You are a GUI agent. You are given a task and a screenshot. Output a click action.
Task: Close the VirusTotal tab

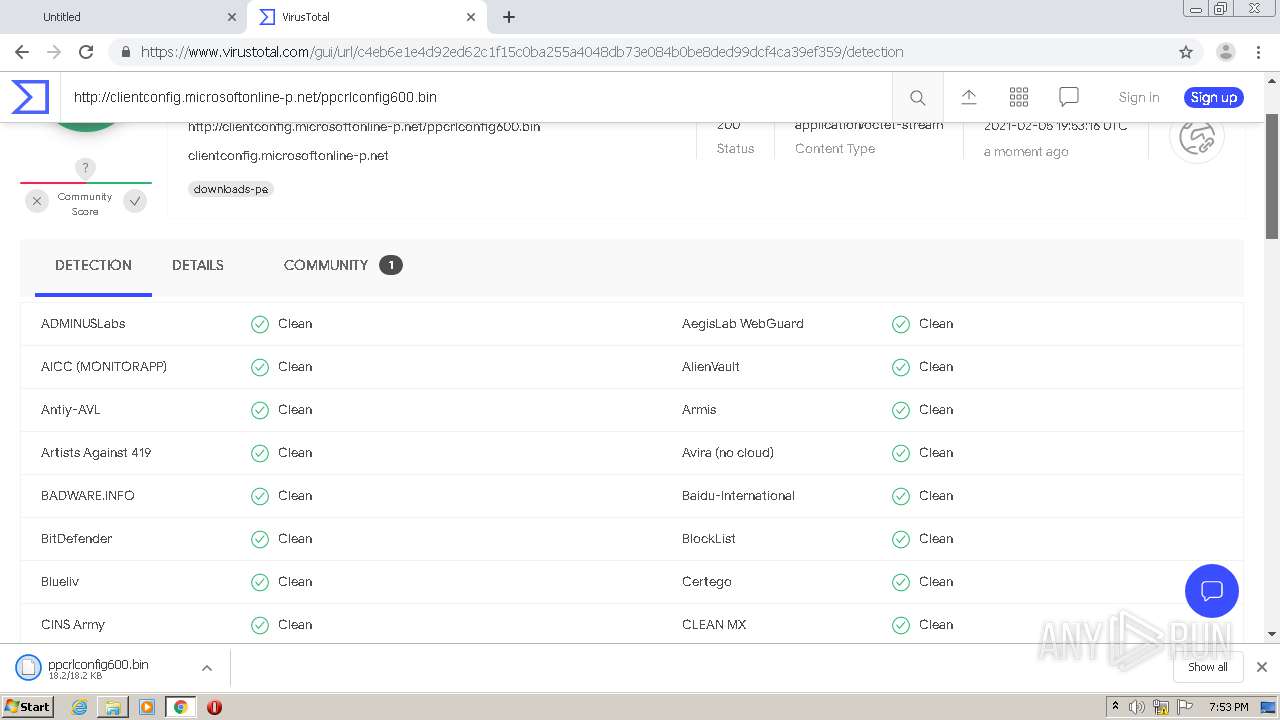point(471,17)
